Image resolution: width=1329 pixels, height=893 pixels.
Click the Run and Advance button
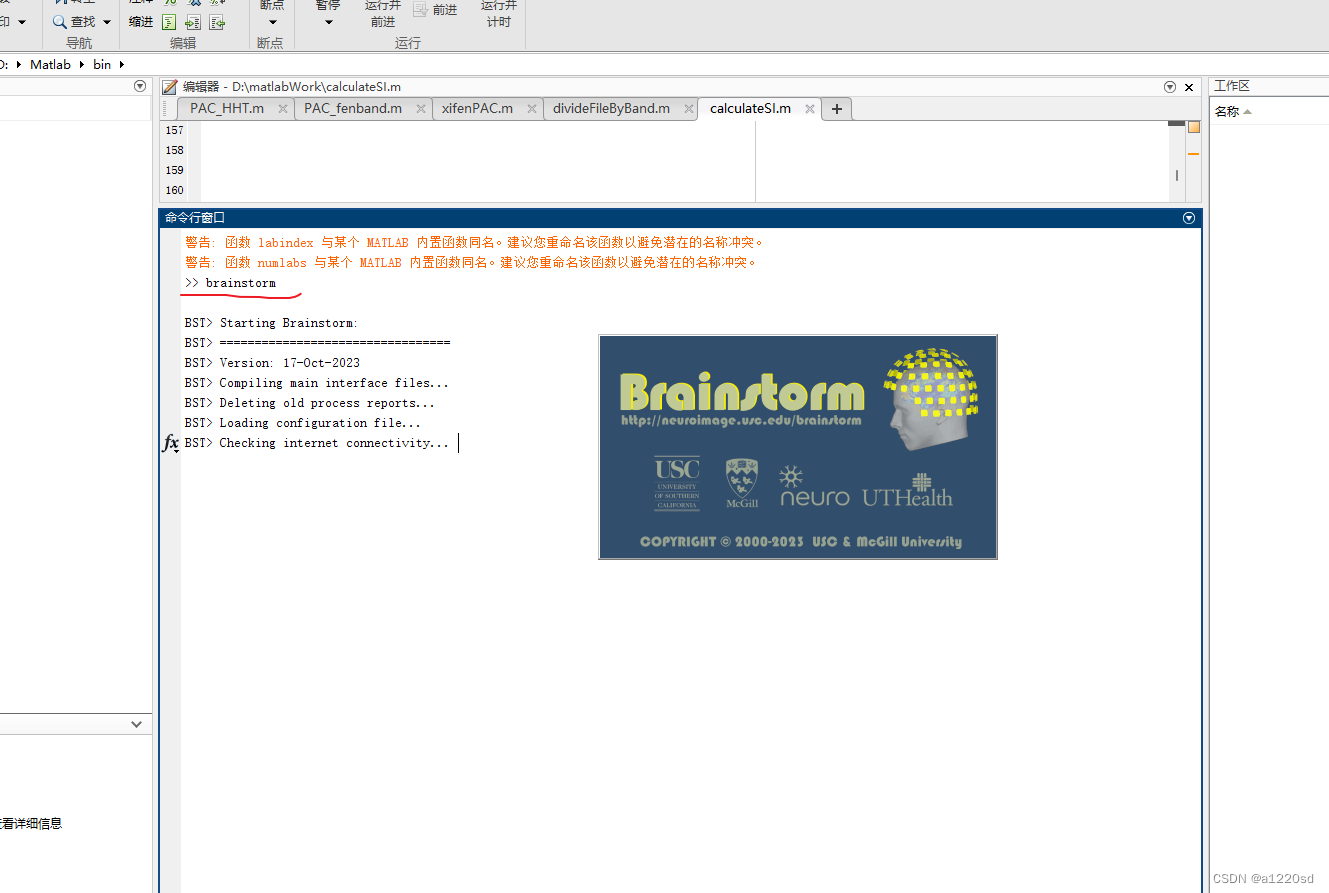click(383, 13)
